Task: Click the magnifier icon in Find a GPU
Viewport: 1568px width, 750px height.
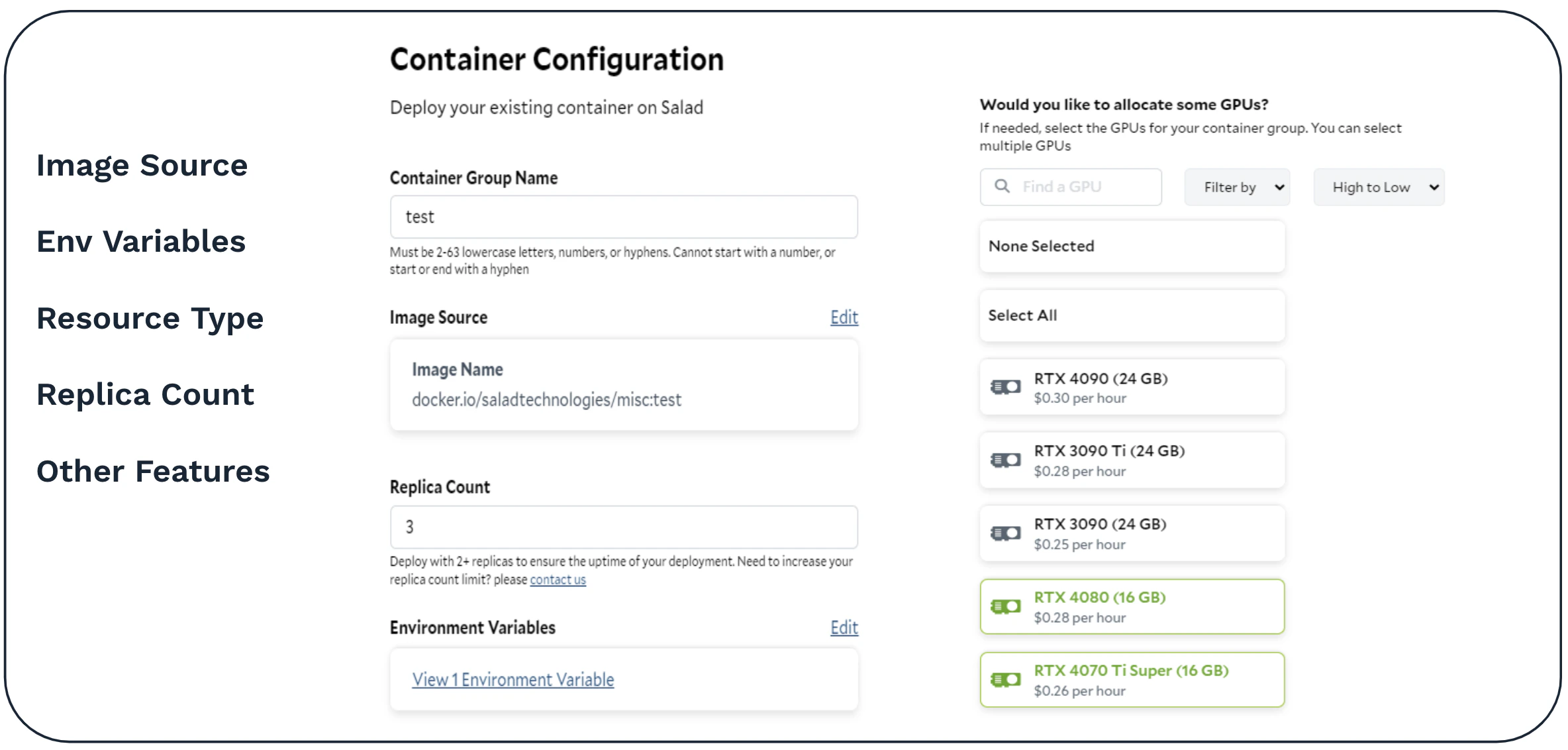Action: (x=1003, y=186)
